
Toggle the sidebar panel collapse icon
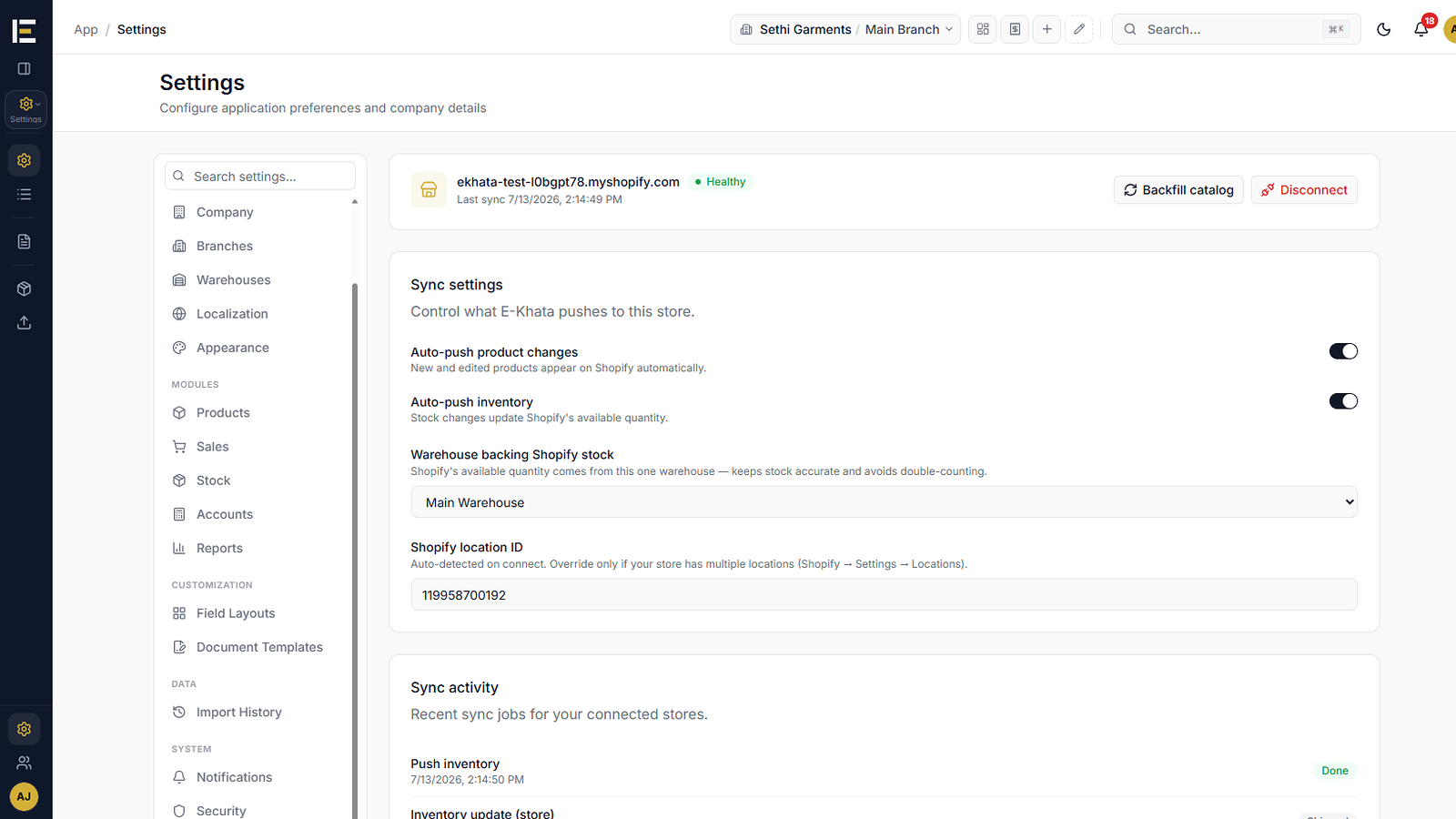pos(25,68)
